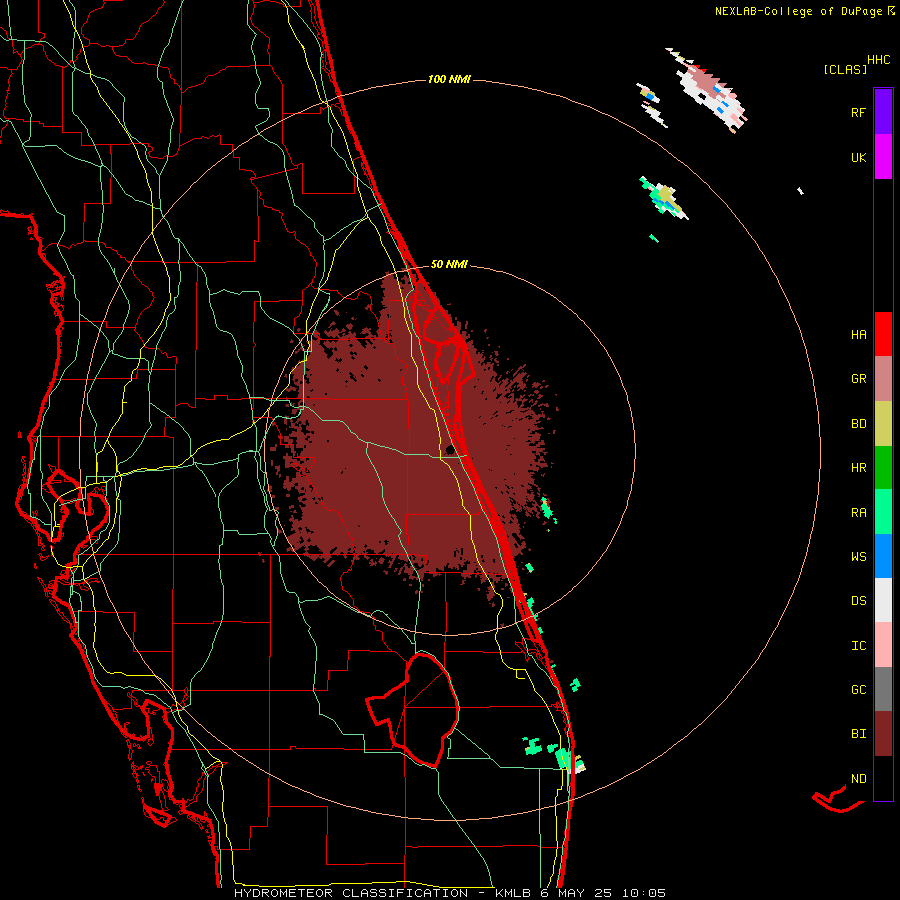Click the RA legend label
Screen dimensions: 900x900
pyautogui.click(x=858, y=513)
